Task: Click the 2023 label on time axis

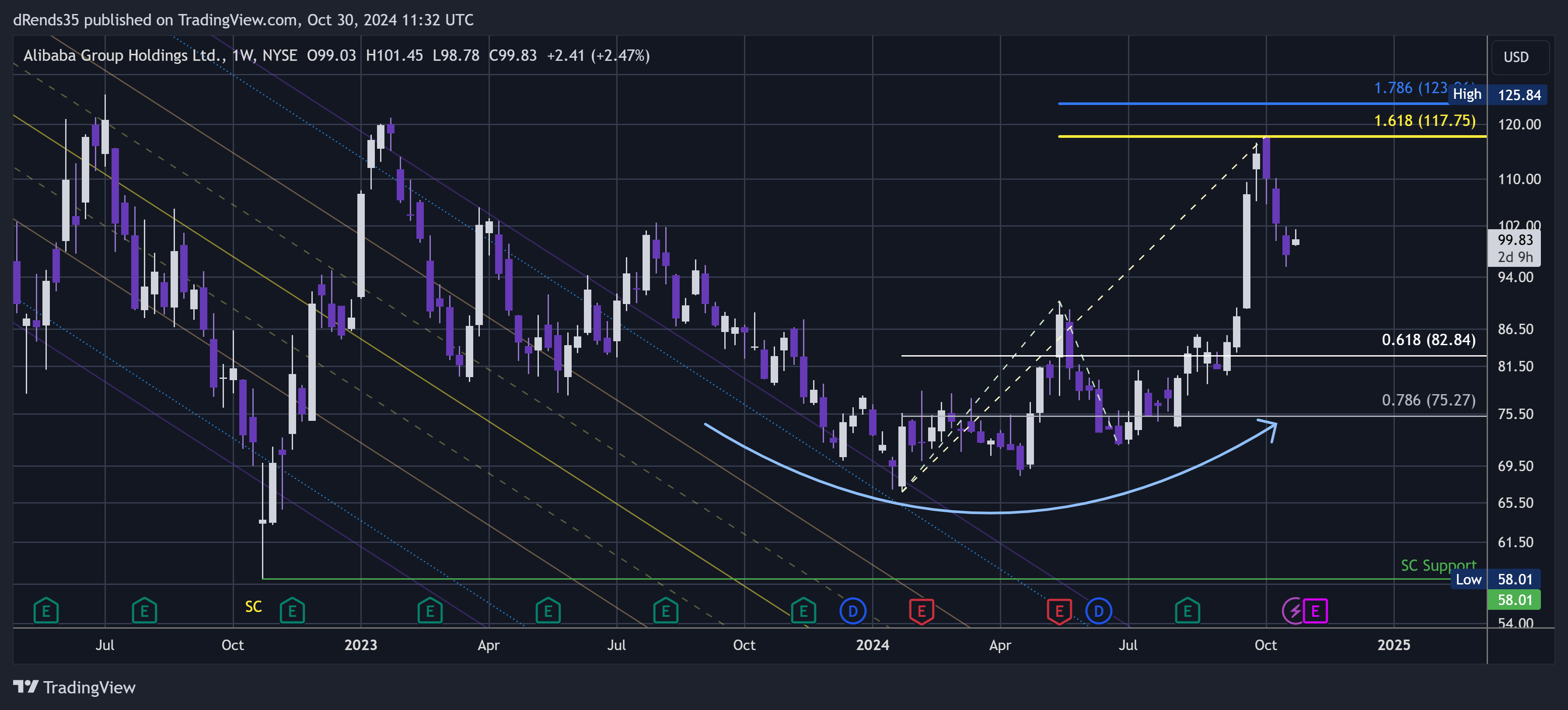Action: [360, 645]
